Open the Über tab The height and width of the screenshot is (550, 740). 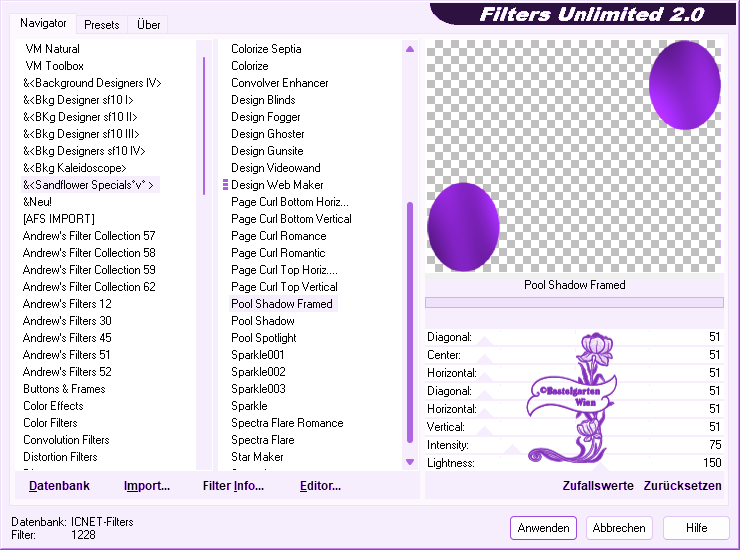(148, 25)
